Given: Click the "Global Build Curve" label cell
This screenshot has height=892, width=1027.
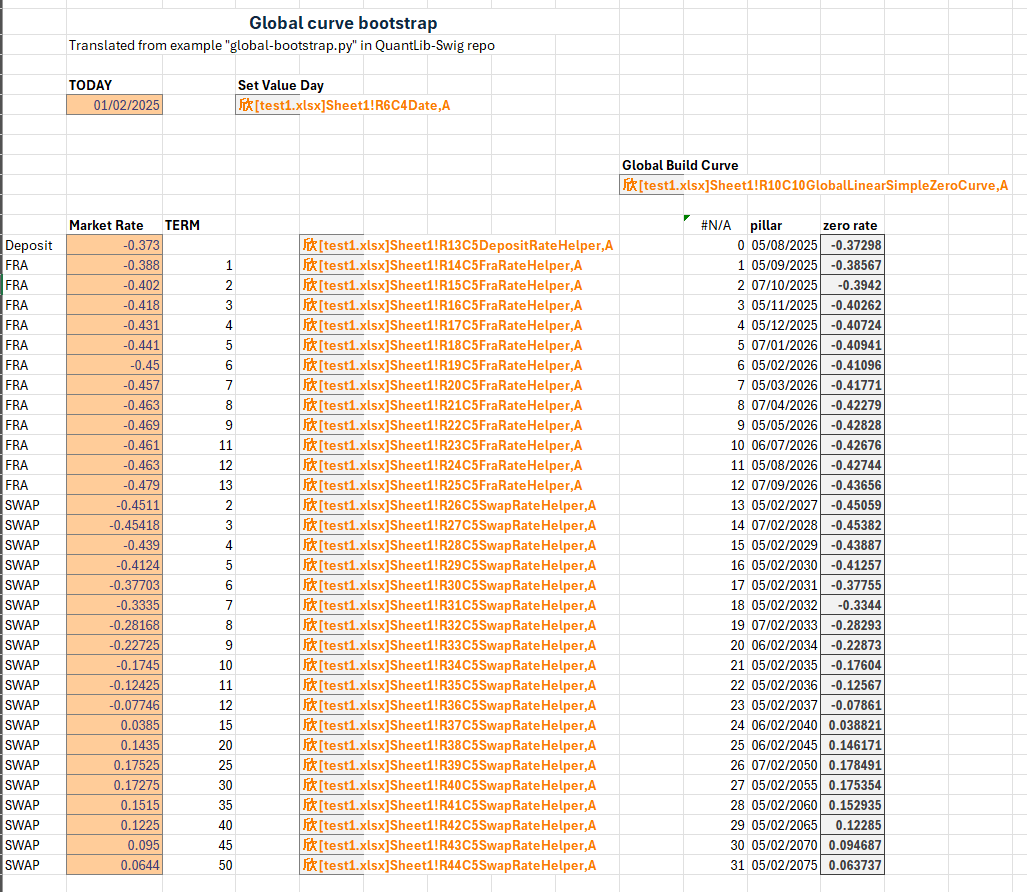Looking at the screenshot, I should tap(680, 165).
